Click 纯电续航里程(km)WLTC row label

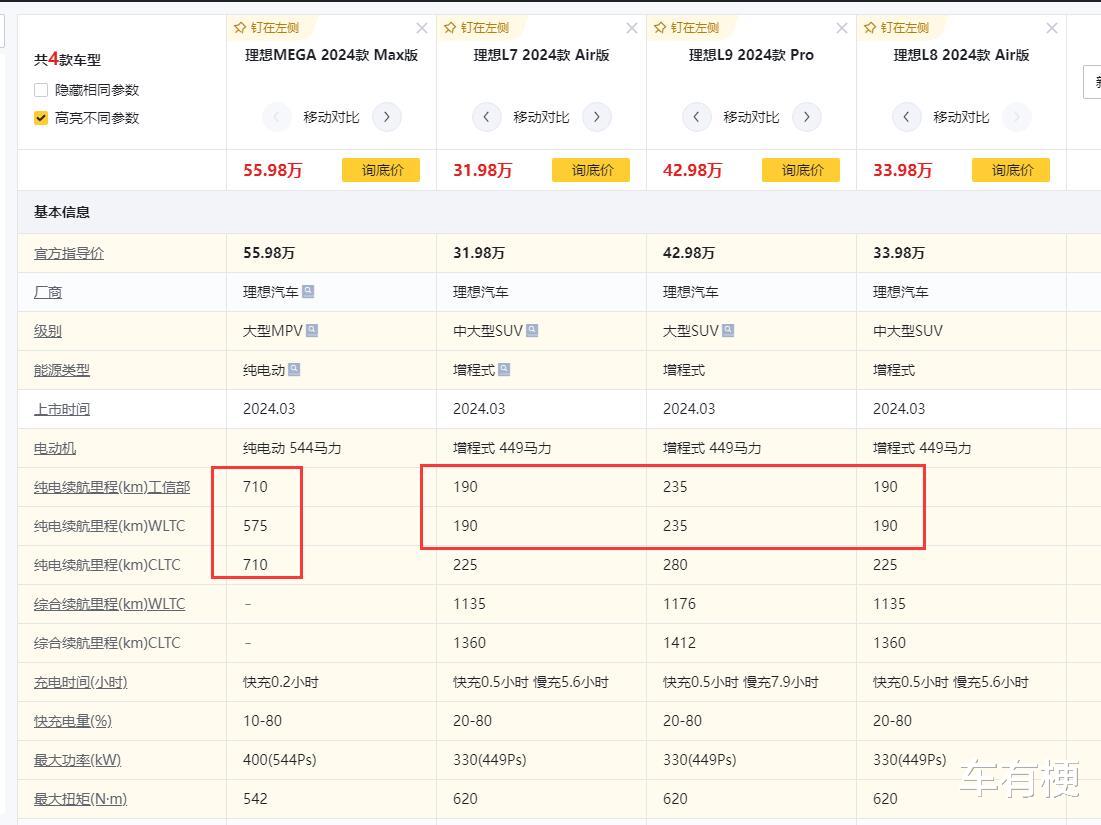pyautogui.click(x=110, y=526)
